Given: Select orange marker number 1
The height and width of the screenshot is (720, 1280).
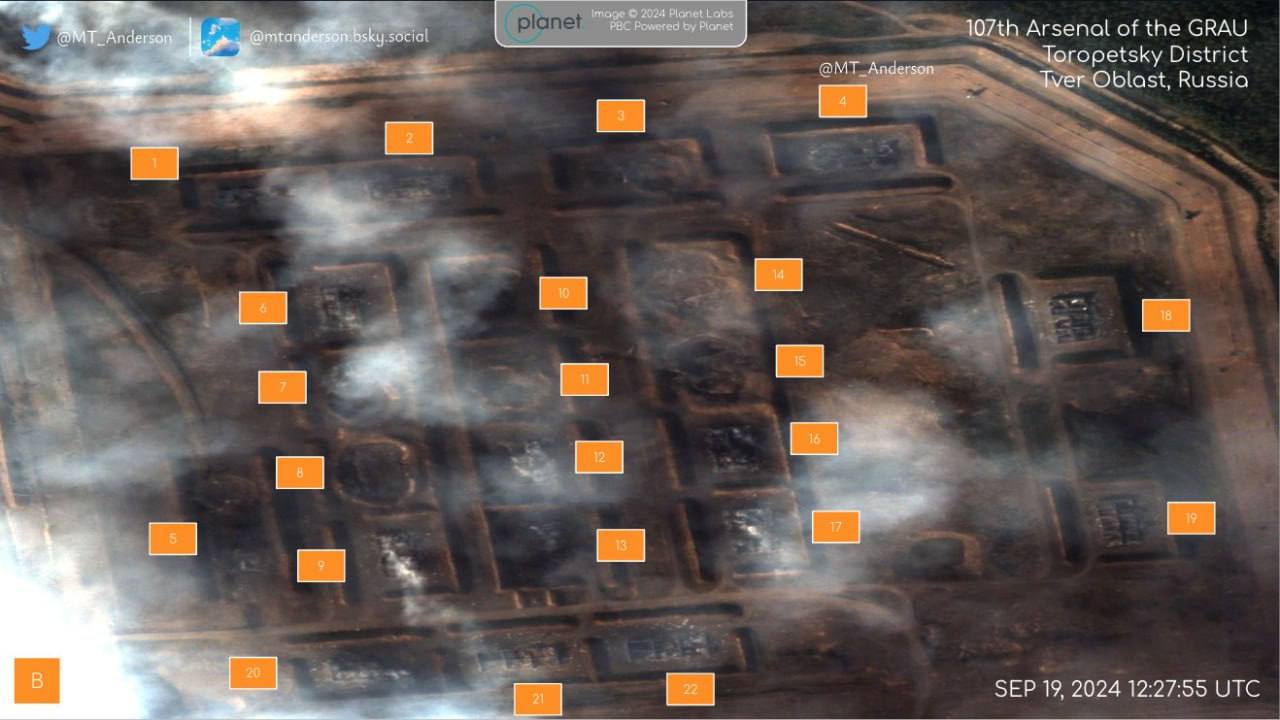Looking at the screenshot, I should tap(154, 163).
